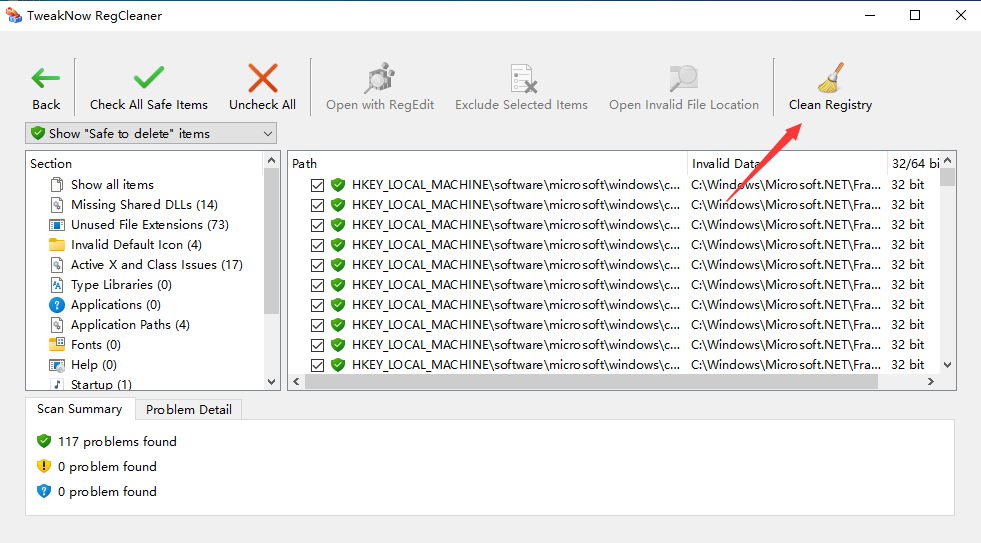Click the red Uncheck All cross icon
This screenshot has height=543, width=981.
point(263,78)
